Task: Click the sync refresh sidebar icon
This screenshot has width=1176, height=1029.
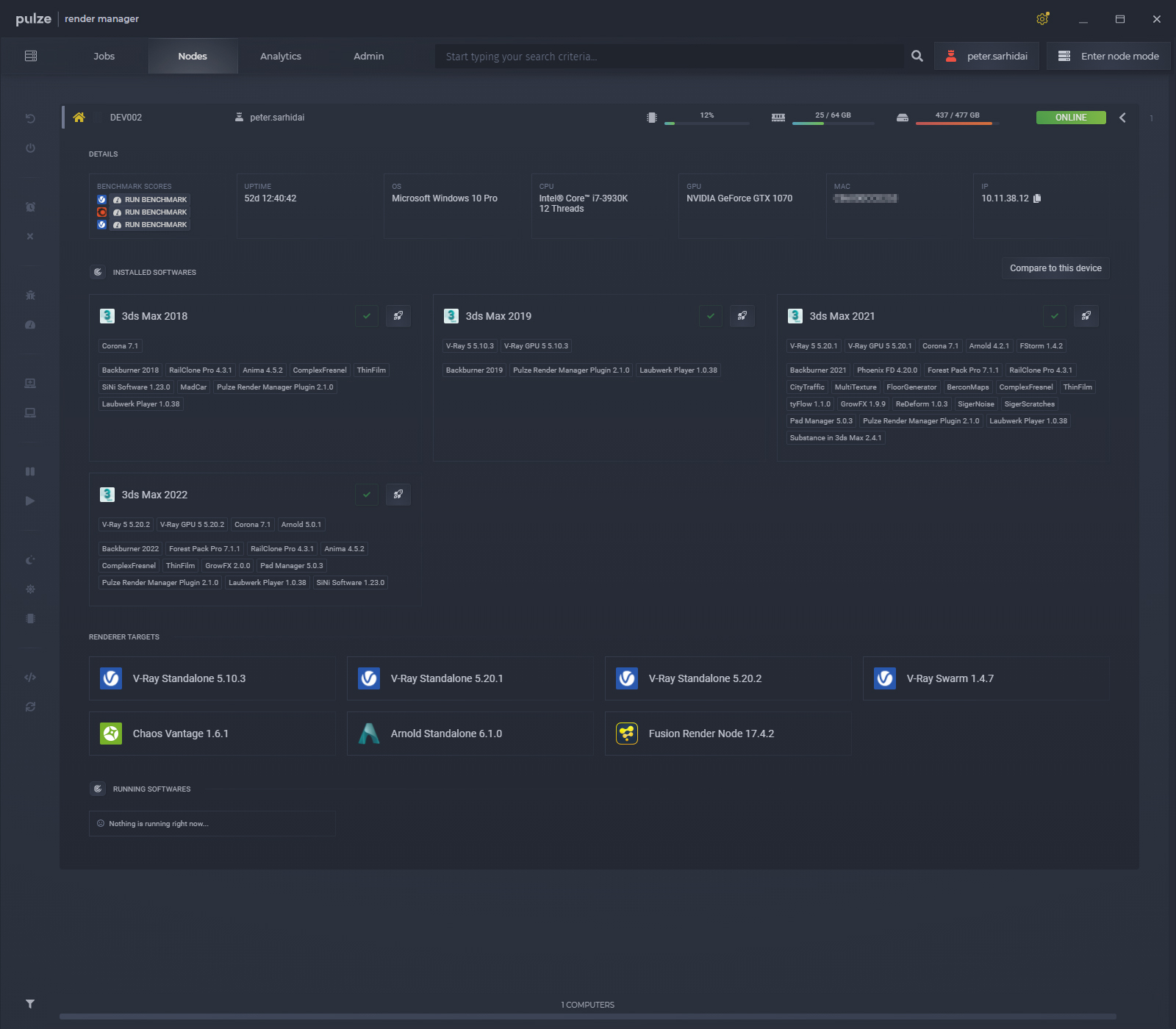Action: pyautogui.click(x=30, y=706)
